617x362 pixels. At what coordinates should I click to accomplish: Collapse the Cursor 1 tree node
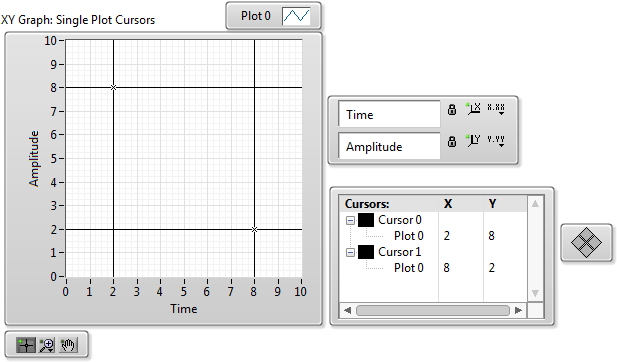coord(350,252)
